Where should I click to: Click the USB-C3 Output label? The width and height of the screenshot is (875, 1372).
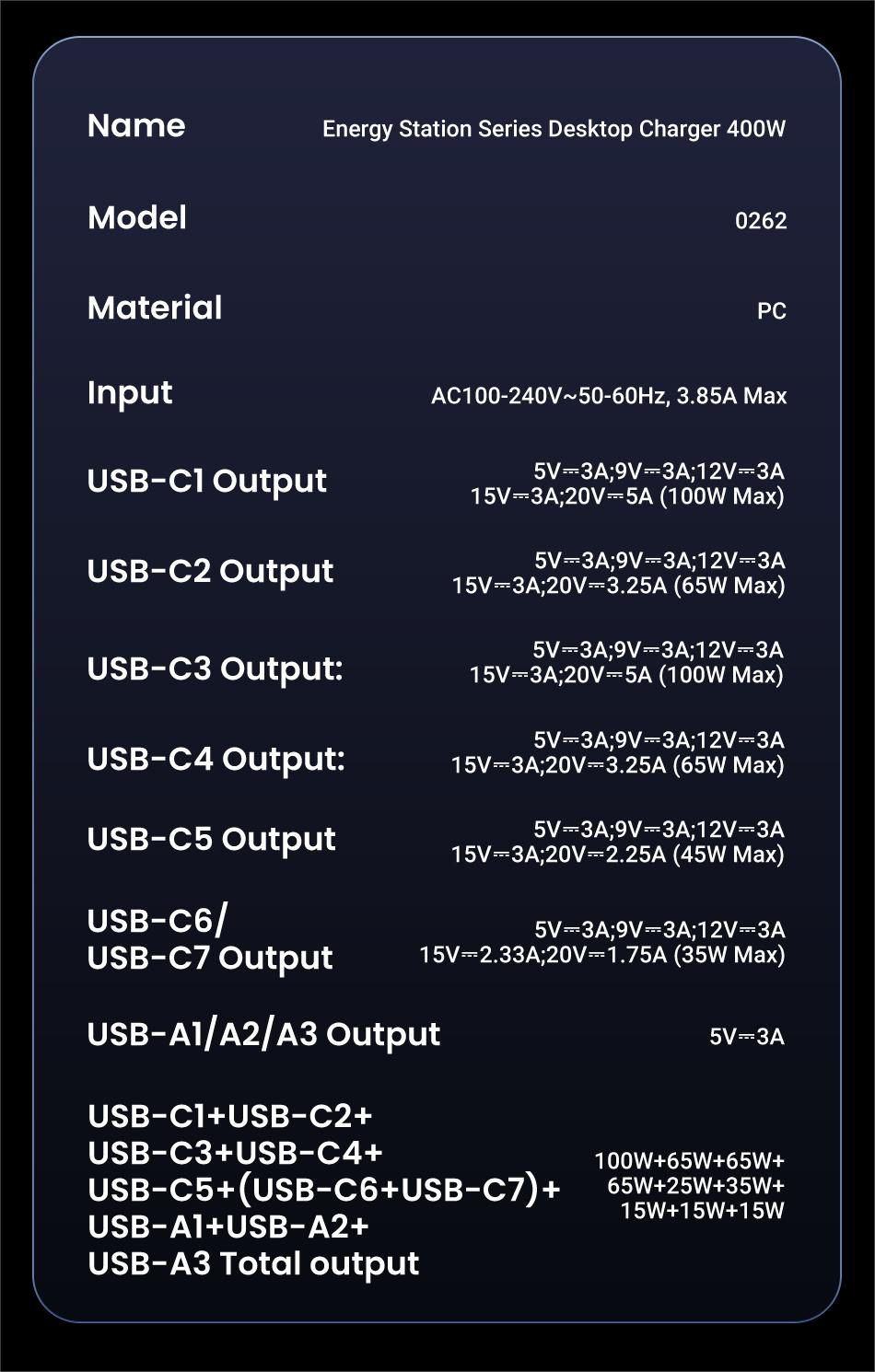click(x=215, y=669)
